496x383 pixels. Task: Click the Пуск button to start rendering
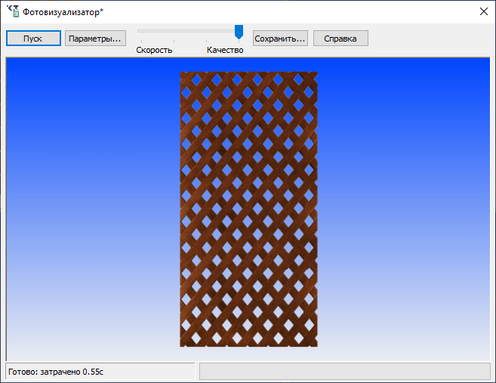33,38
